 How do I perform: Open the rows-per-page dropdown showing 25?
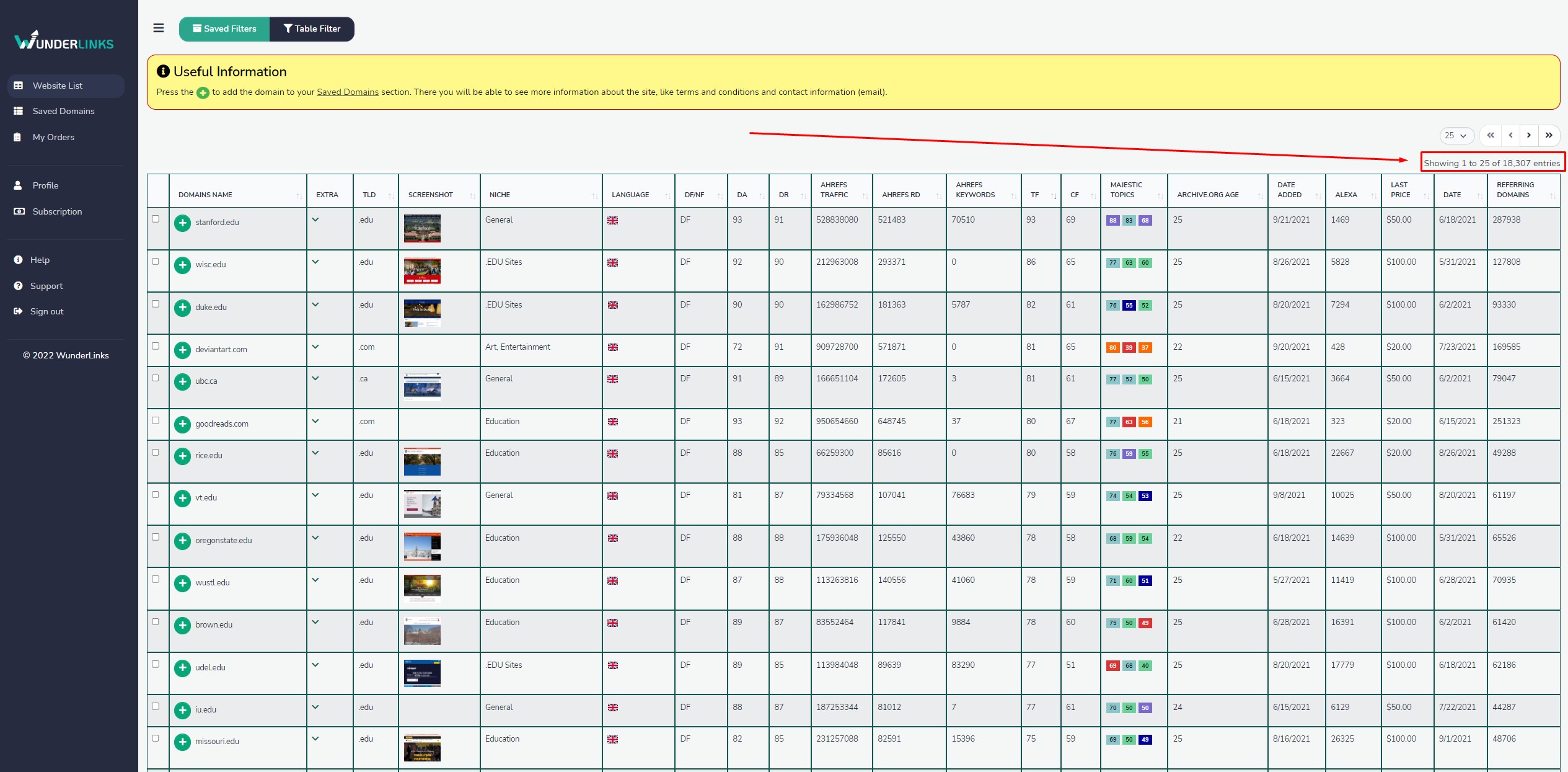pyautogui.click(x=1456, y=135)
